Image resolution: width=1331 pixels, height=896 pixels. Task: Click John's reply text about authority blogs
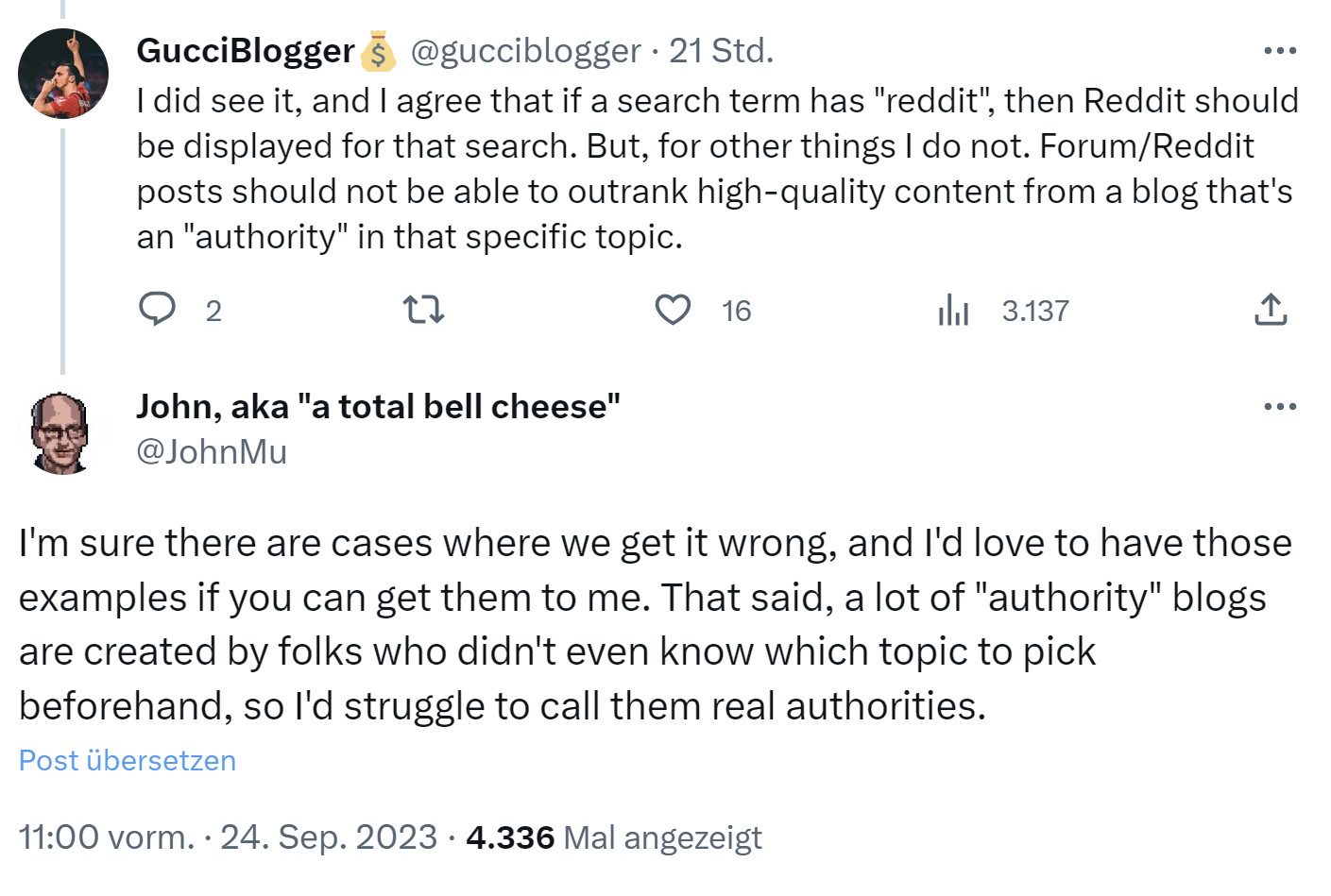[x=652, y=624]
